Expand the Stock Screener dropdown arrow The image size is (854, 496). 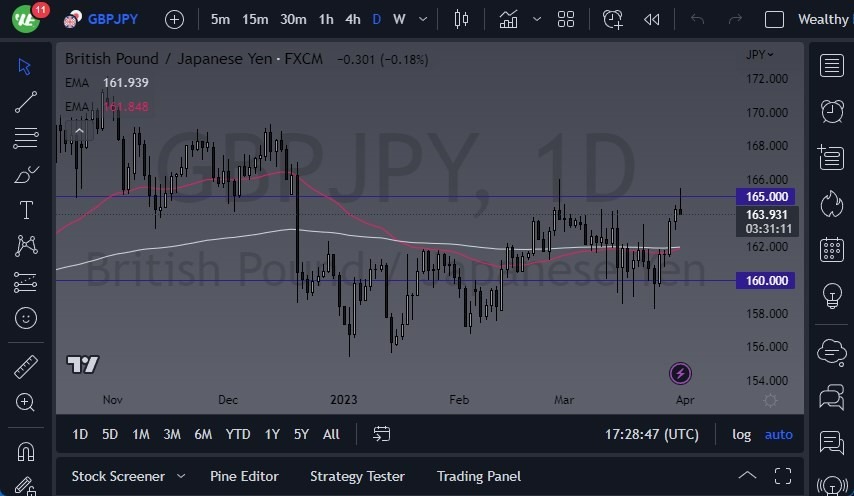(x=181, y=476)
